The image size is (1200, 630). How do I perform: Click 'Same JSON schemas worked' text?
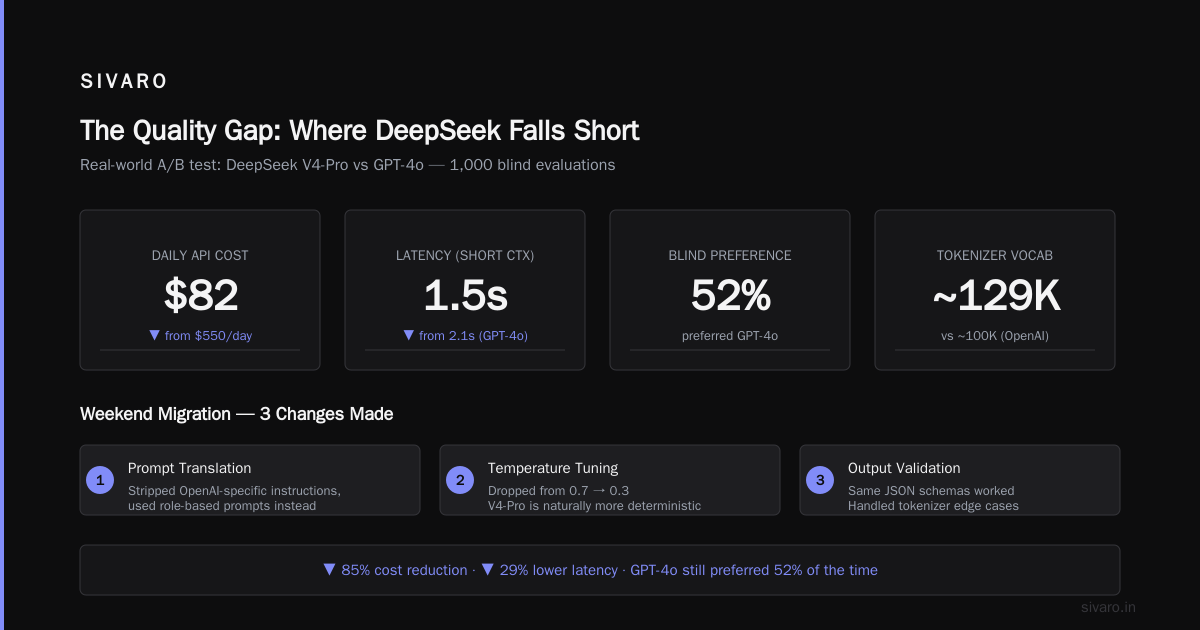pos(931,491)
